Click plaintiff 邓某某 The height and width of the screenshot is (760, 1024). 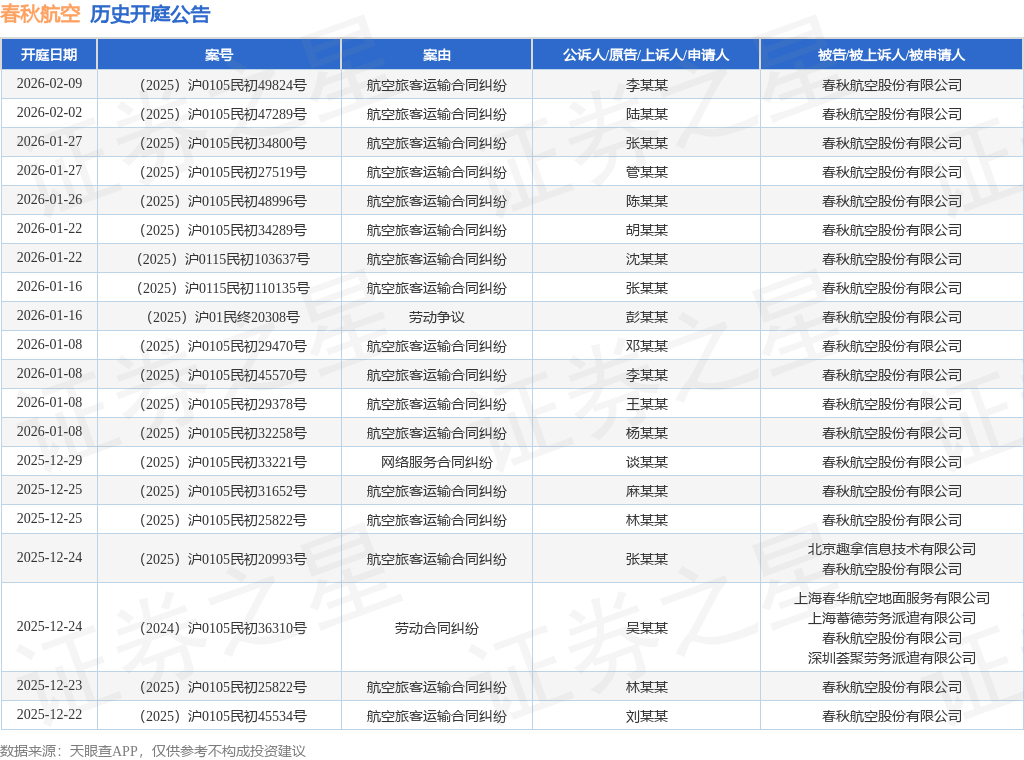pyautogui.click(x=647, y=346)
